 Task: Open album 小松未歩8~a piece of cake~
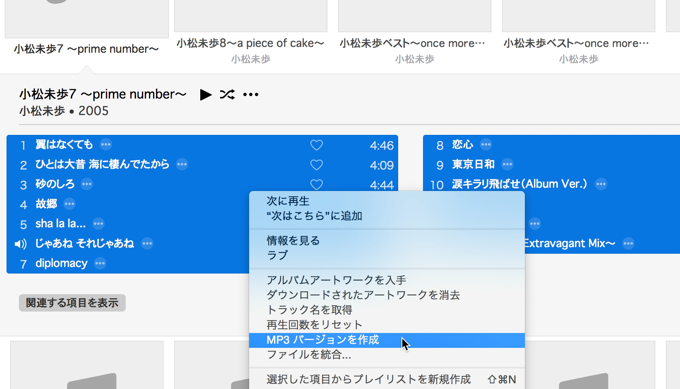250,43
